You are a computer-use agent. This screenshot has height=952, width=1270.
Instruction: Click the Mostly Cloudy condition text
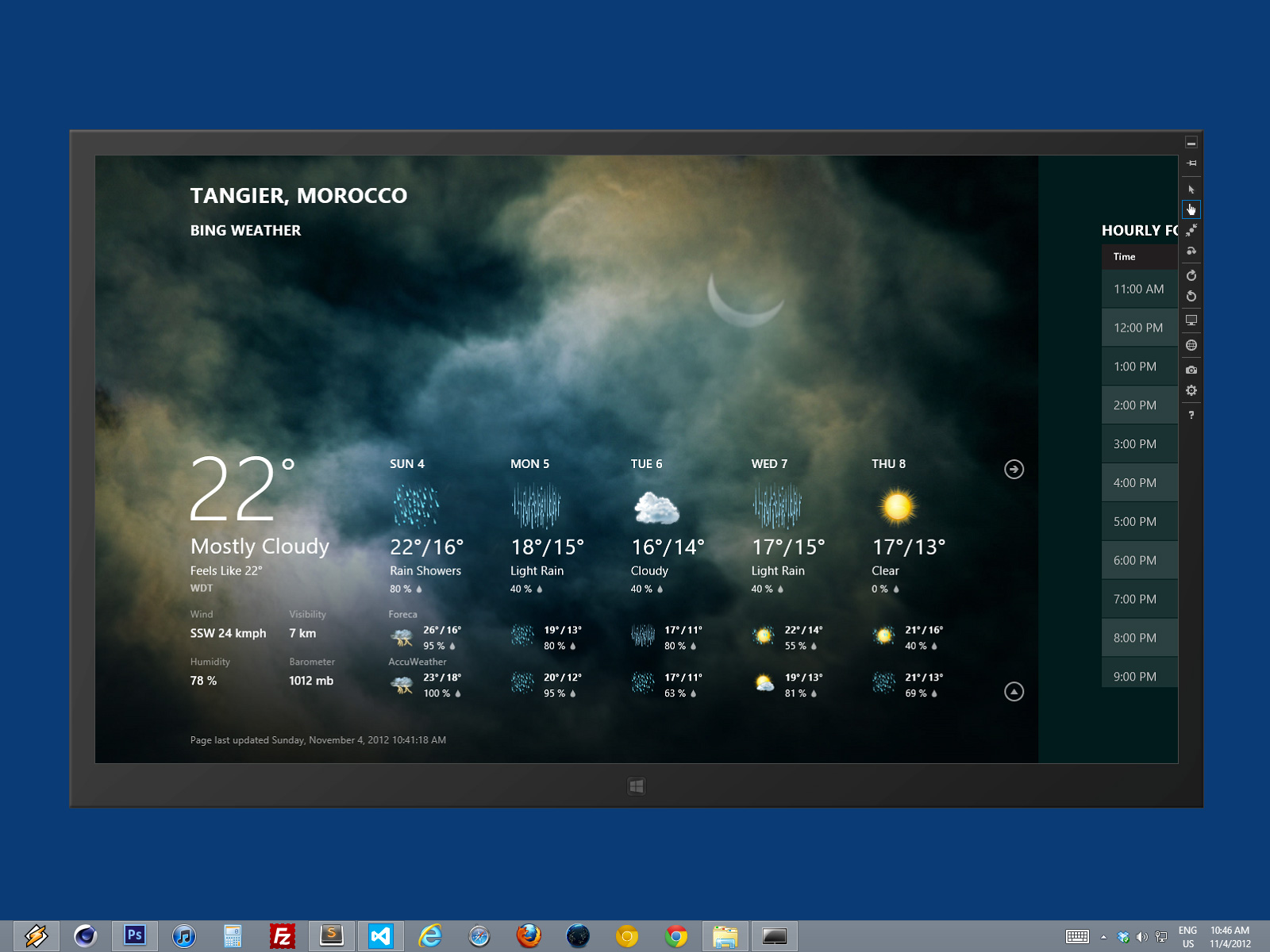[260, 547]
